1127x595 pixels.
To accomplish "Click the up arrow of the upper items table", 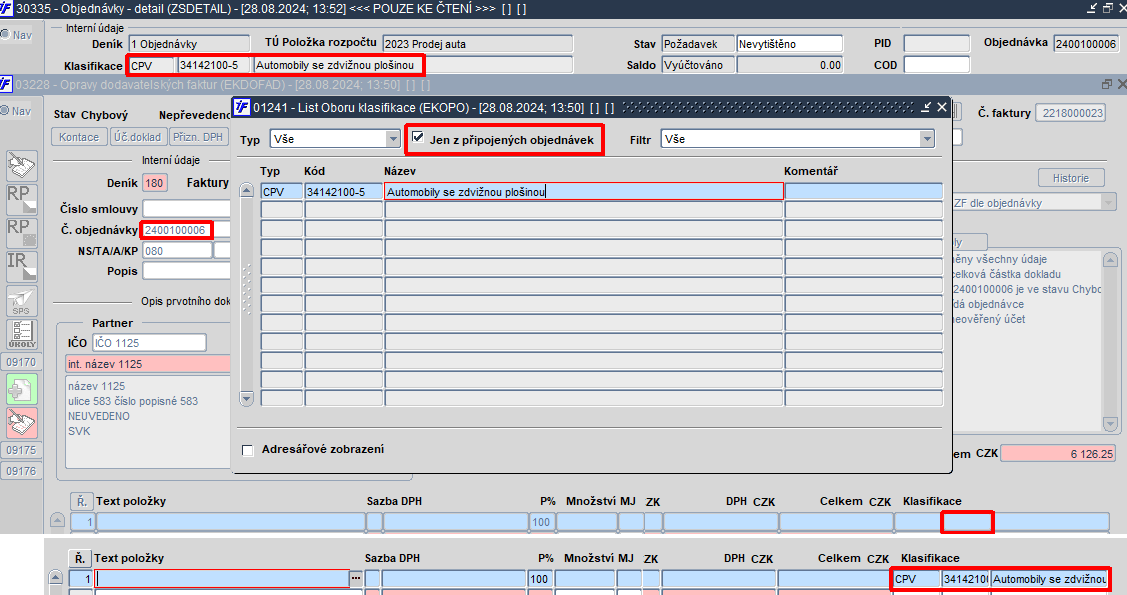I will pyautogui.click(x=58, y=520).
